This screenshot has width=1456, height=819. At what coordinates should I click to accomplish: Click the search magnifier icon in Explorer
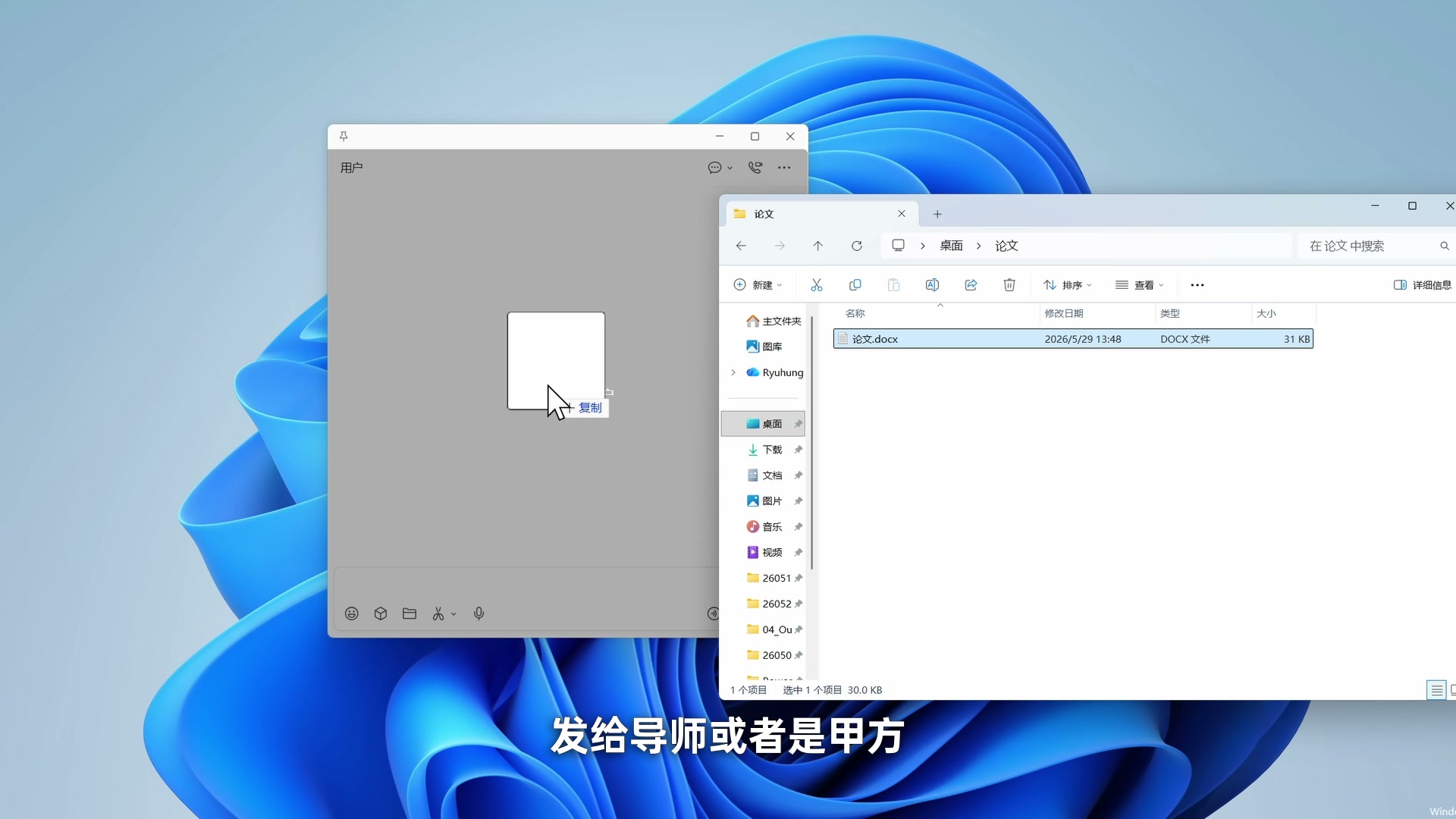(1445, 246)
